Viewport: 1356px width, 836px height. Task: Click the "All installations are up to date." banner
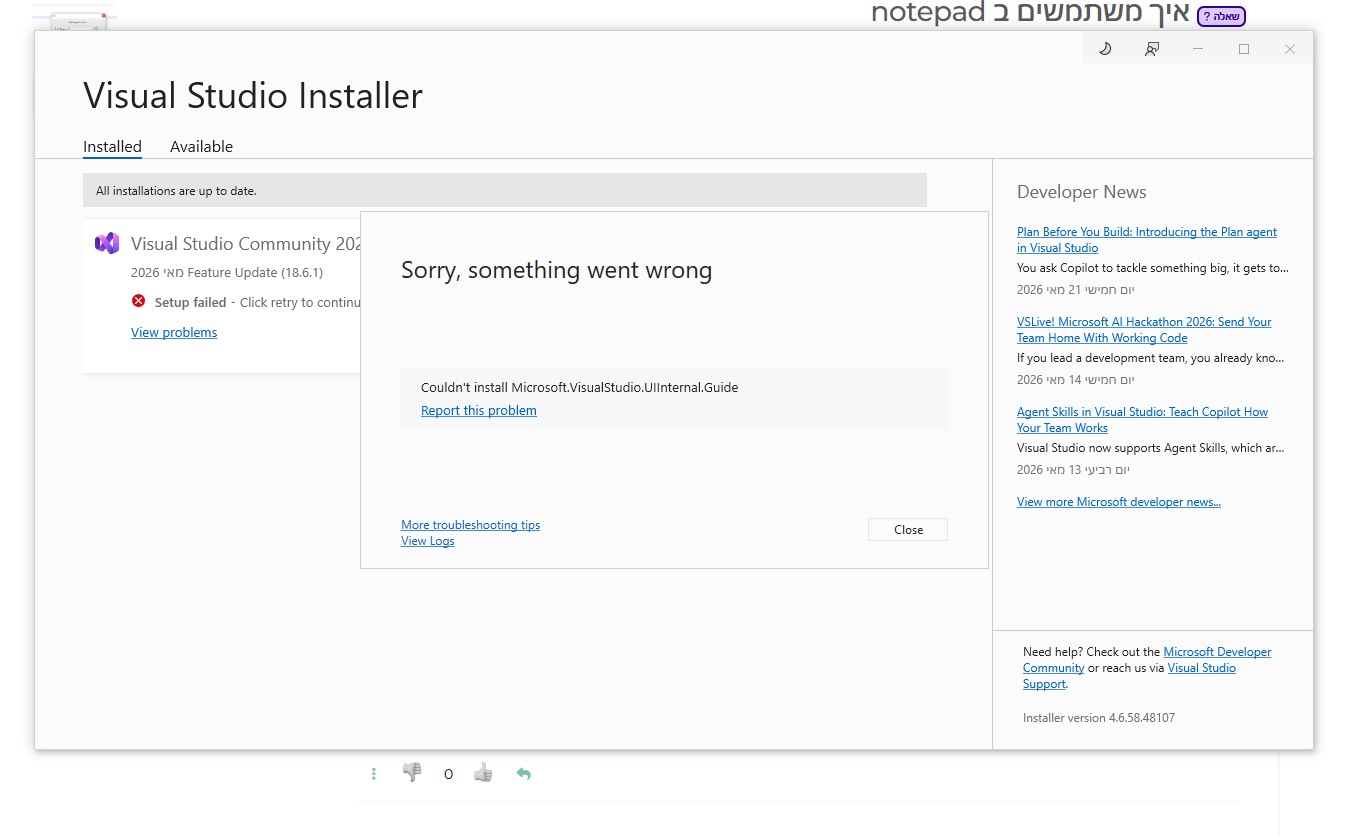tap(505, 190)
